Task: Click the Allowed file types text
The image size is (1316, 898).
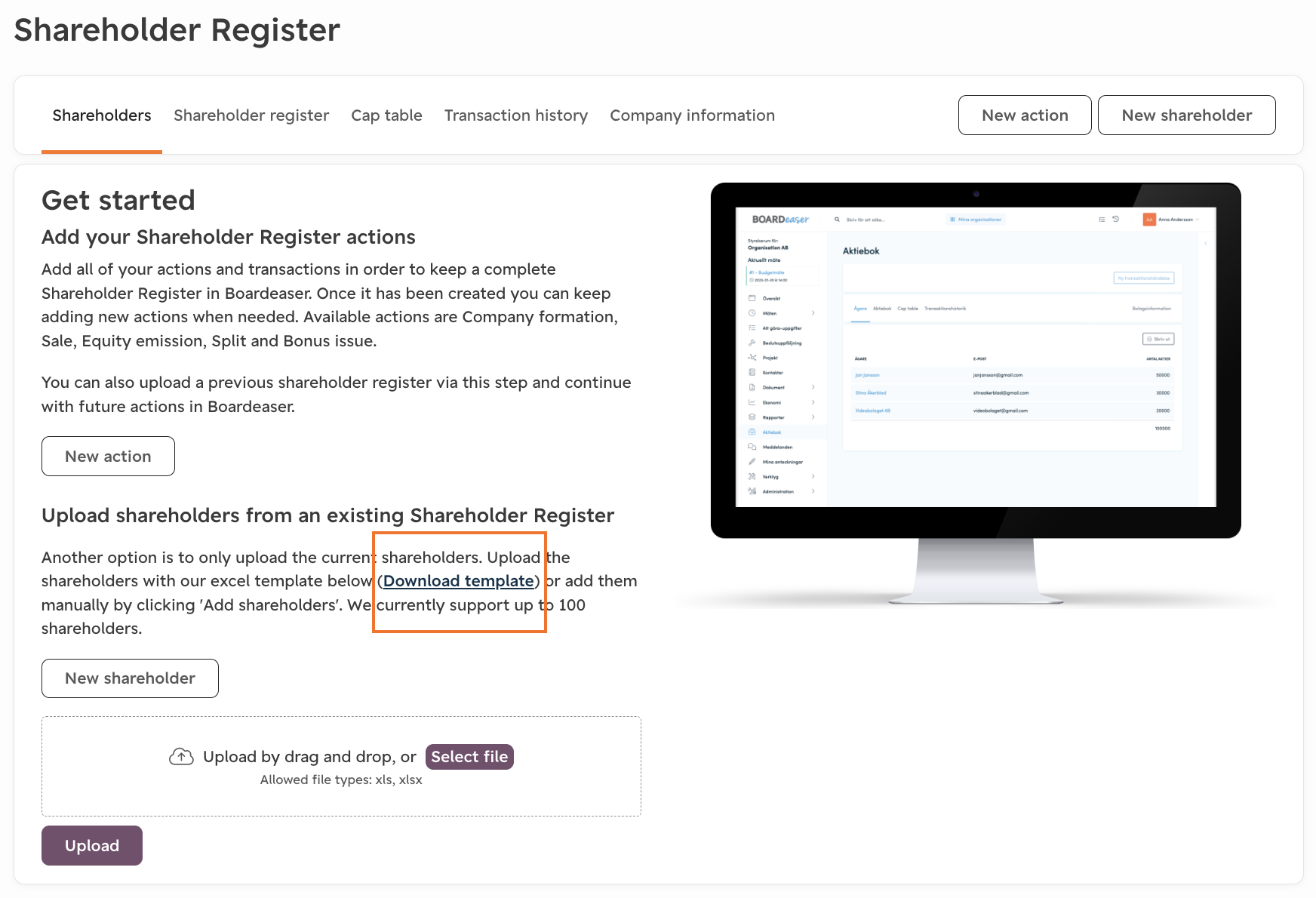Action: click(341, 780)
